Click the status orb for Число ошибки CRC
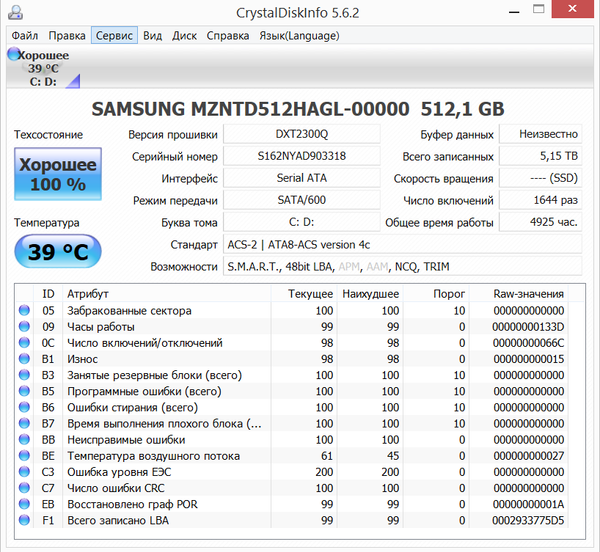 tap(24, 487)
